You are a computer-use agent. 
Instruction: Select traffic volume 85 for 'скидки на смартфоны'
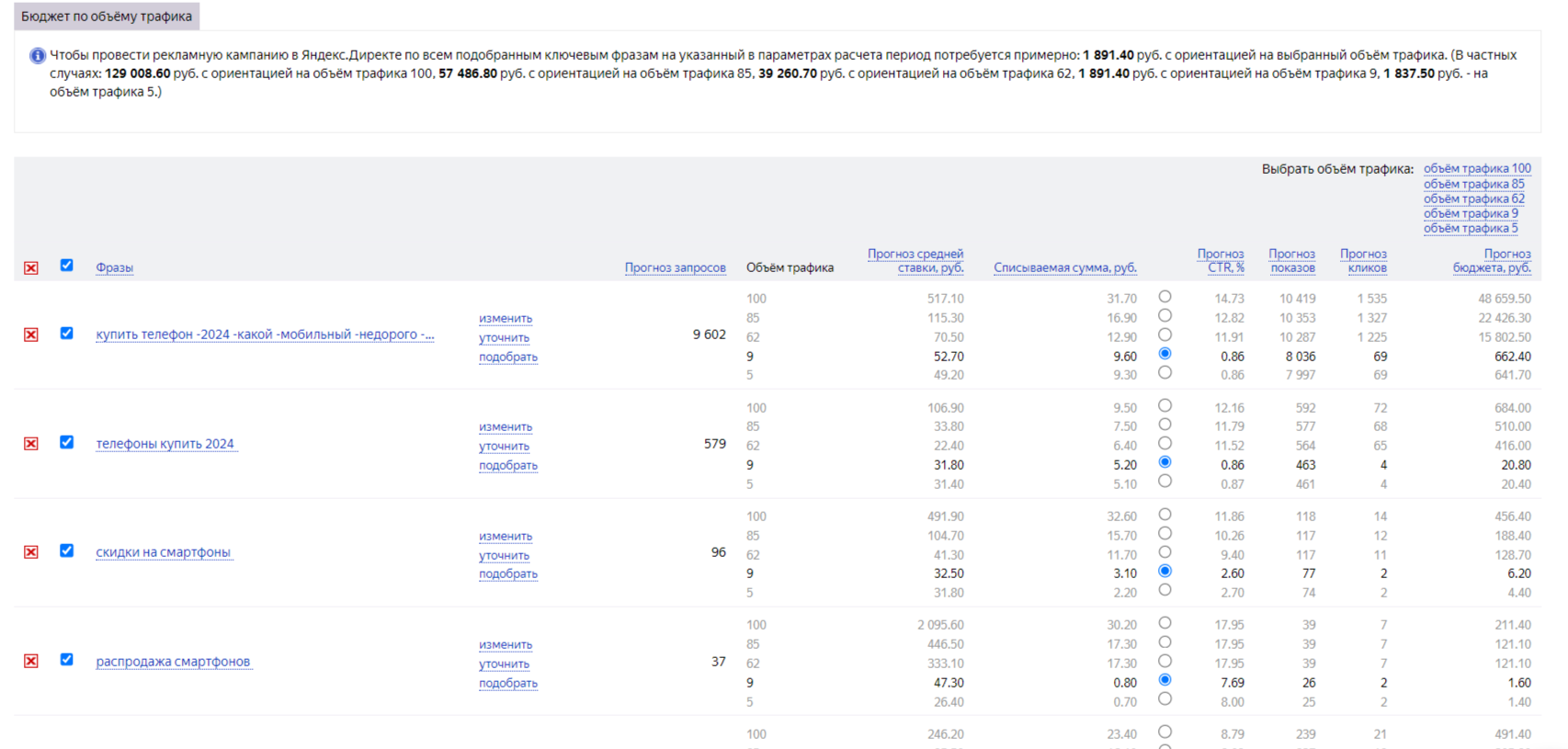1165,534
